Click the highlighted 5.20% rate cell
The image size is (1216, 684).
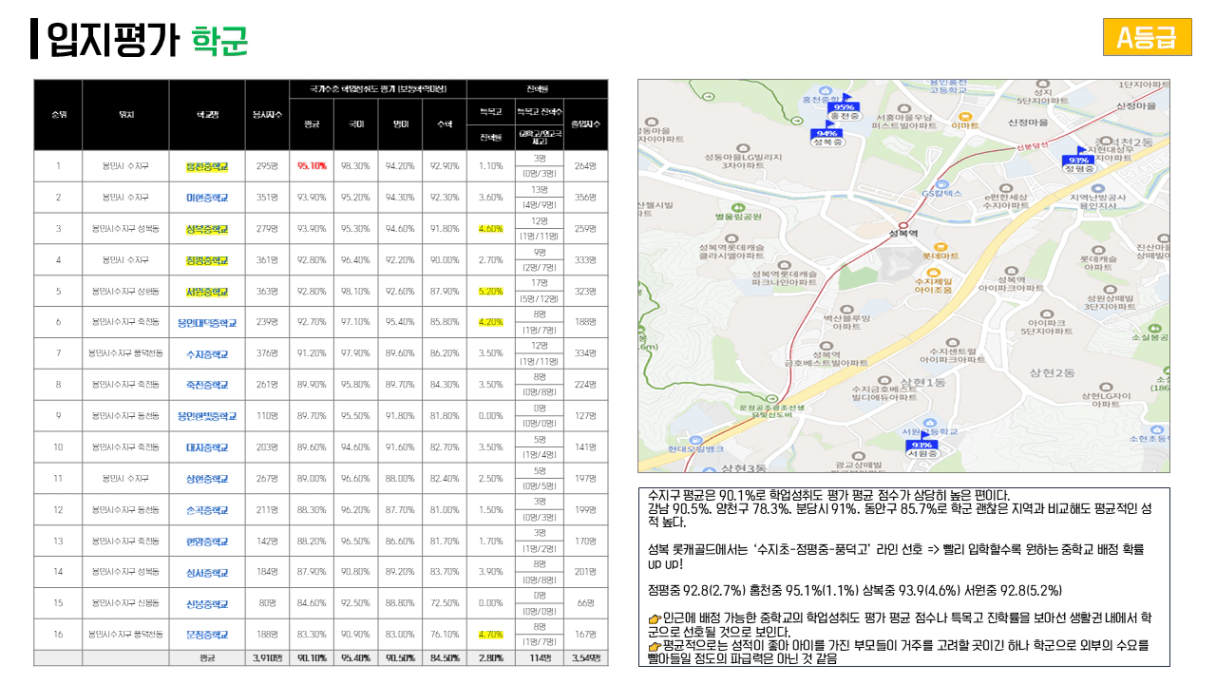pos(490,292)
